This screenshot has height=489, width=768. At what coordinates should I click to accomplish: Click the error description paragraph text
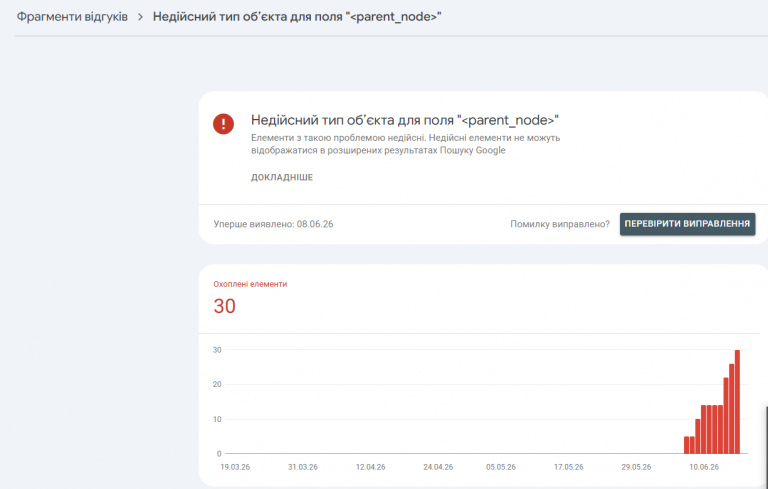pos(405,144)
